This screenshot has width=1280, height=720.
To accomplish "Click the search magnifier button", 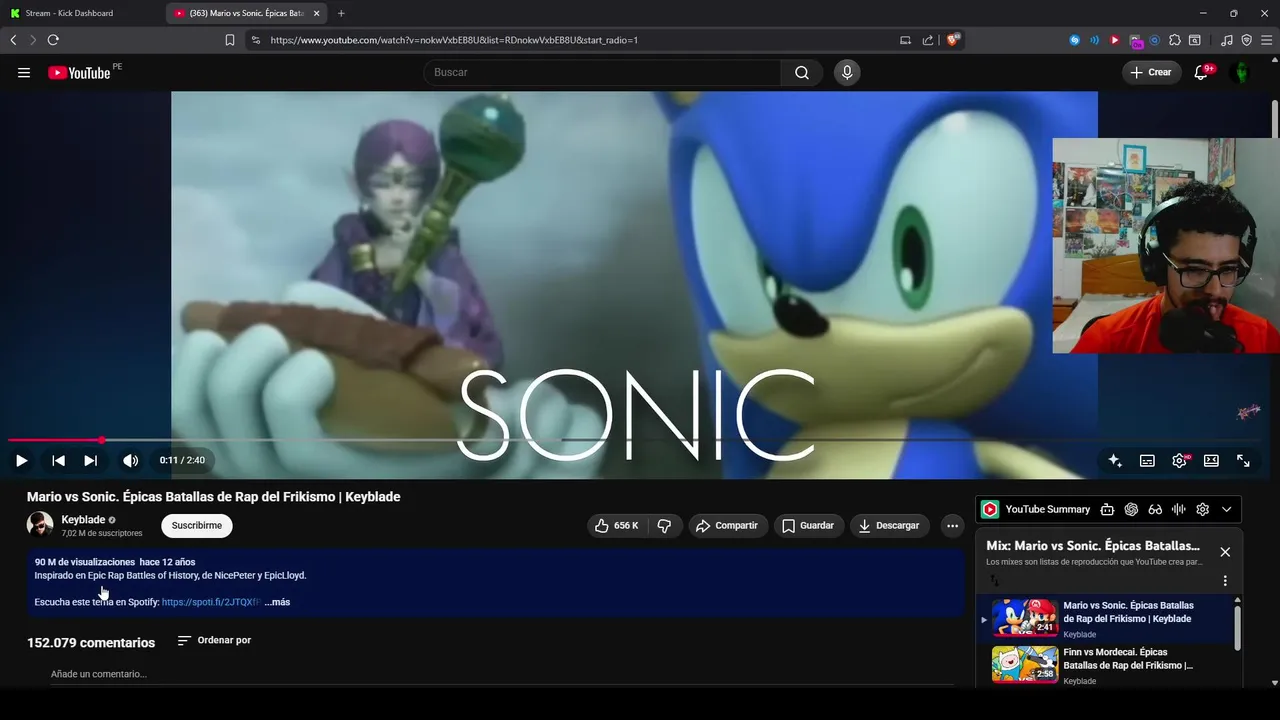I will pos(802,72).
